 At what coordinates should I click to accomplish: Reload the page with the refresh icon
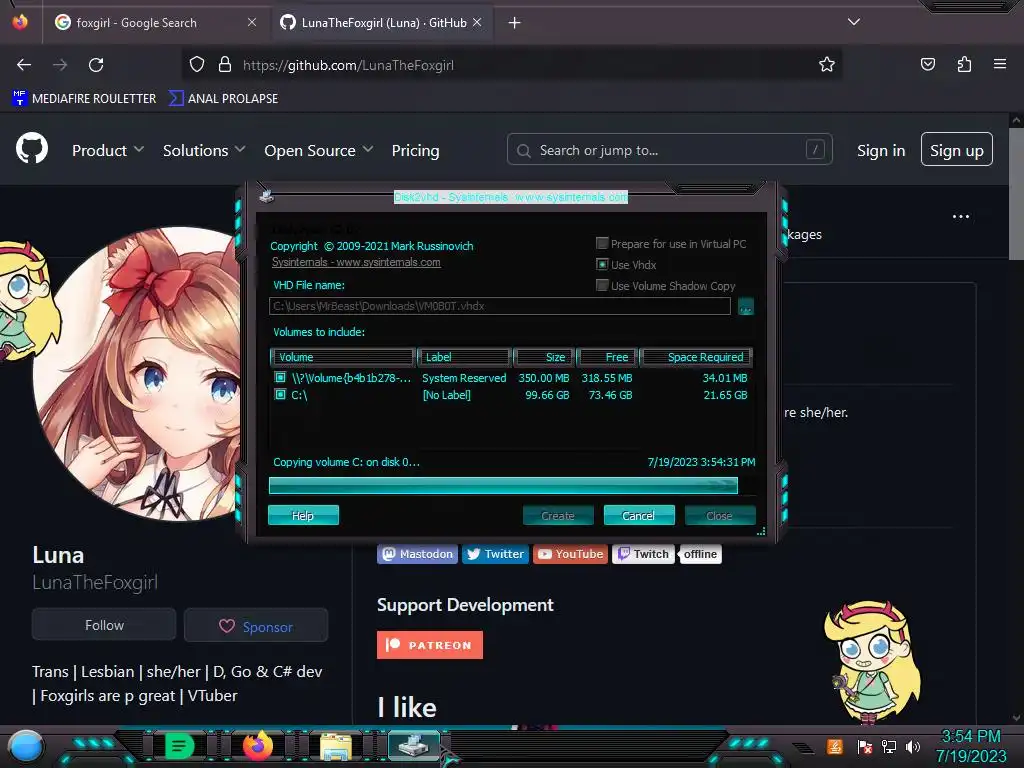96,65
